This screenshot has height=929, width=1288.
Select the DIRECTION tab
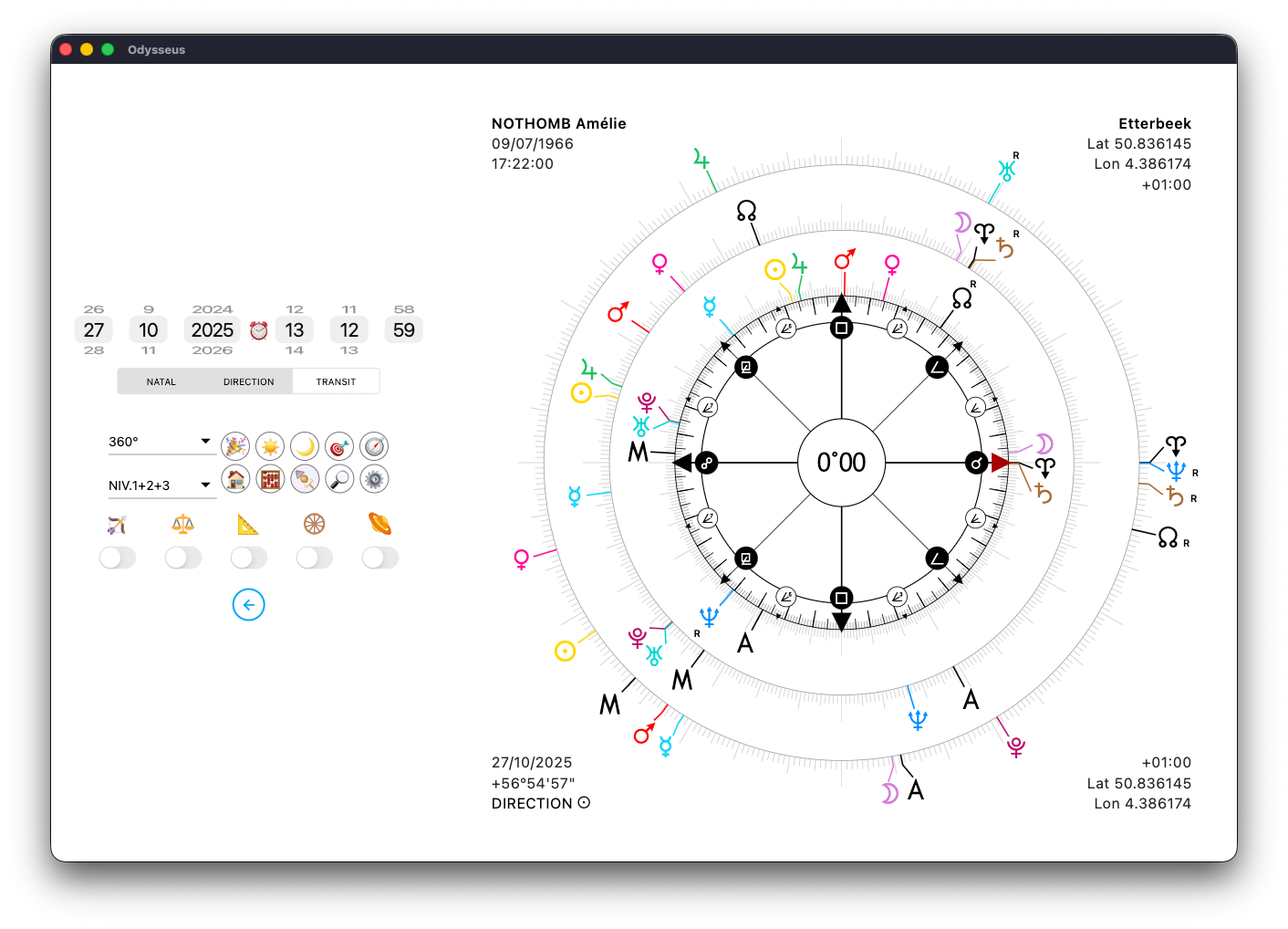(x=248, y=381)
